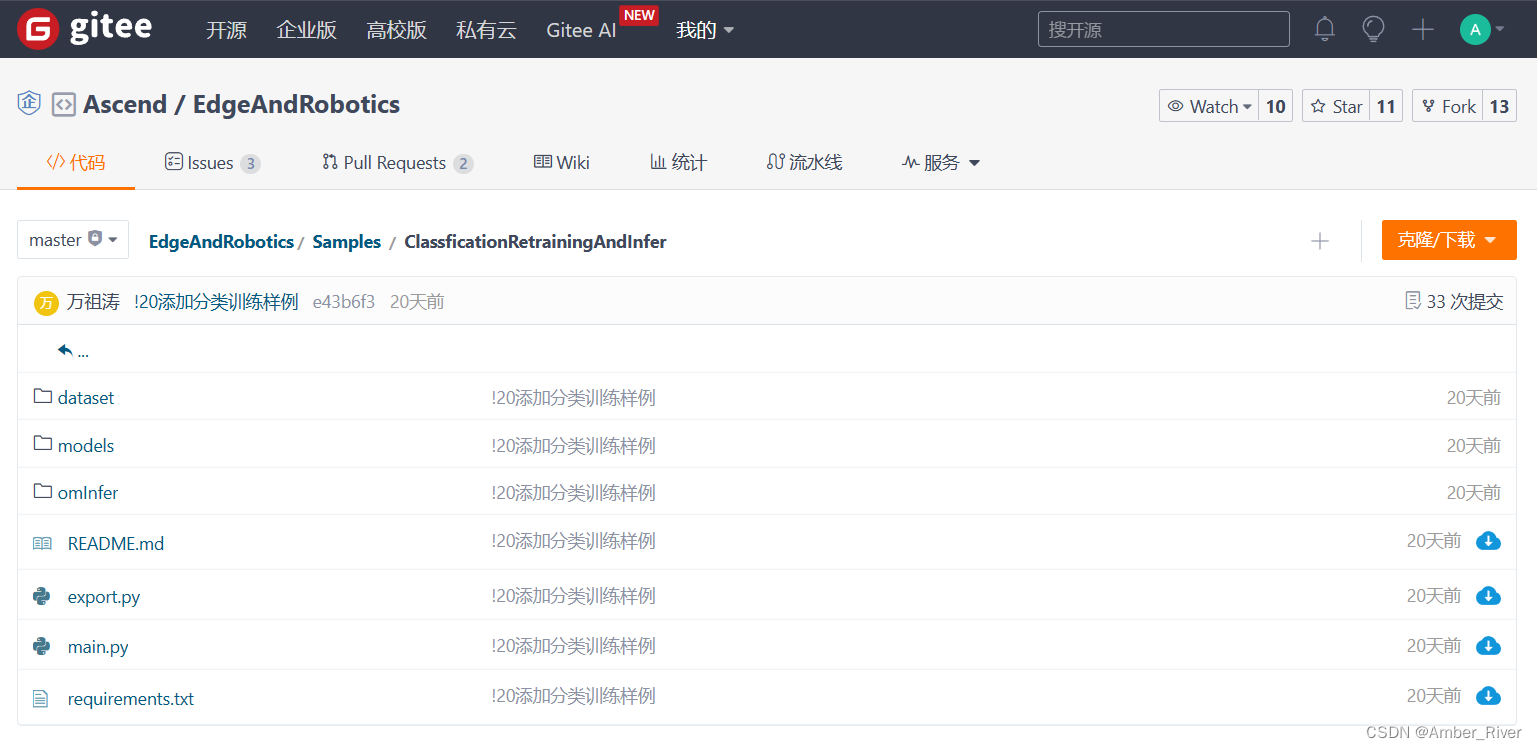Open the user avatar menu
This screenshot has width=1537, height=750.
point(1482,29)
